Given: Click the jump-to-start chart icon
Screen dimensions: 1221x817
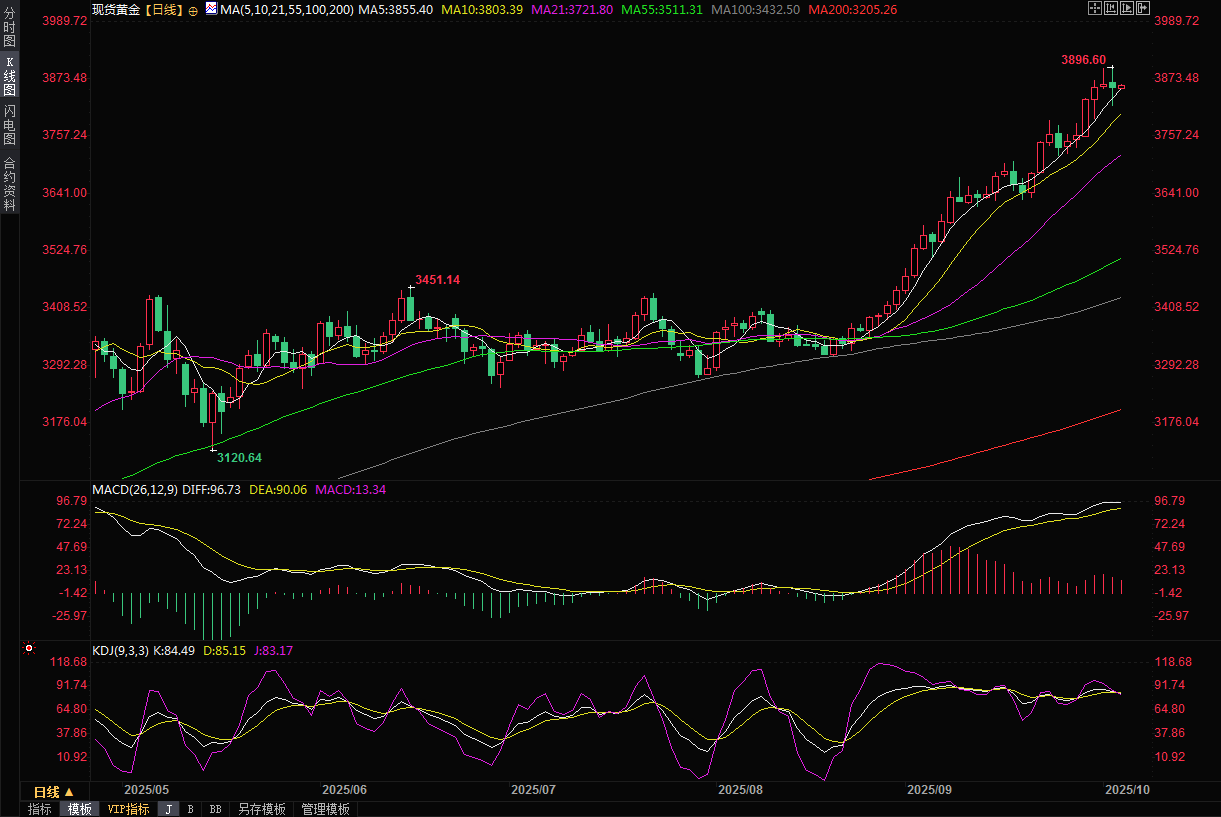Looking at the screenshot, I should pos(1111,9).
